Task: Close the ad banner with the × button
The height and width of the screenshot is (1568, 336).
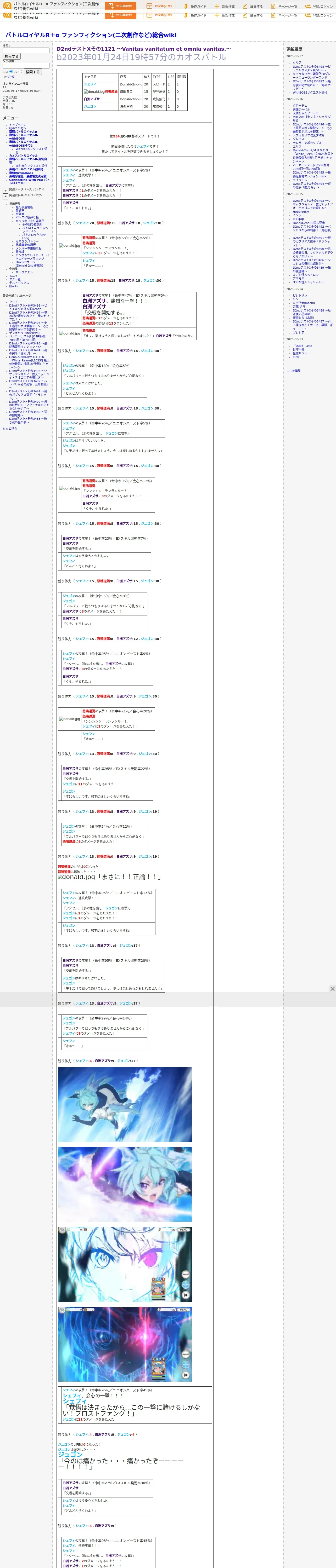Action: [332, 989]
